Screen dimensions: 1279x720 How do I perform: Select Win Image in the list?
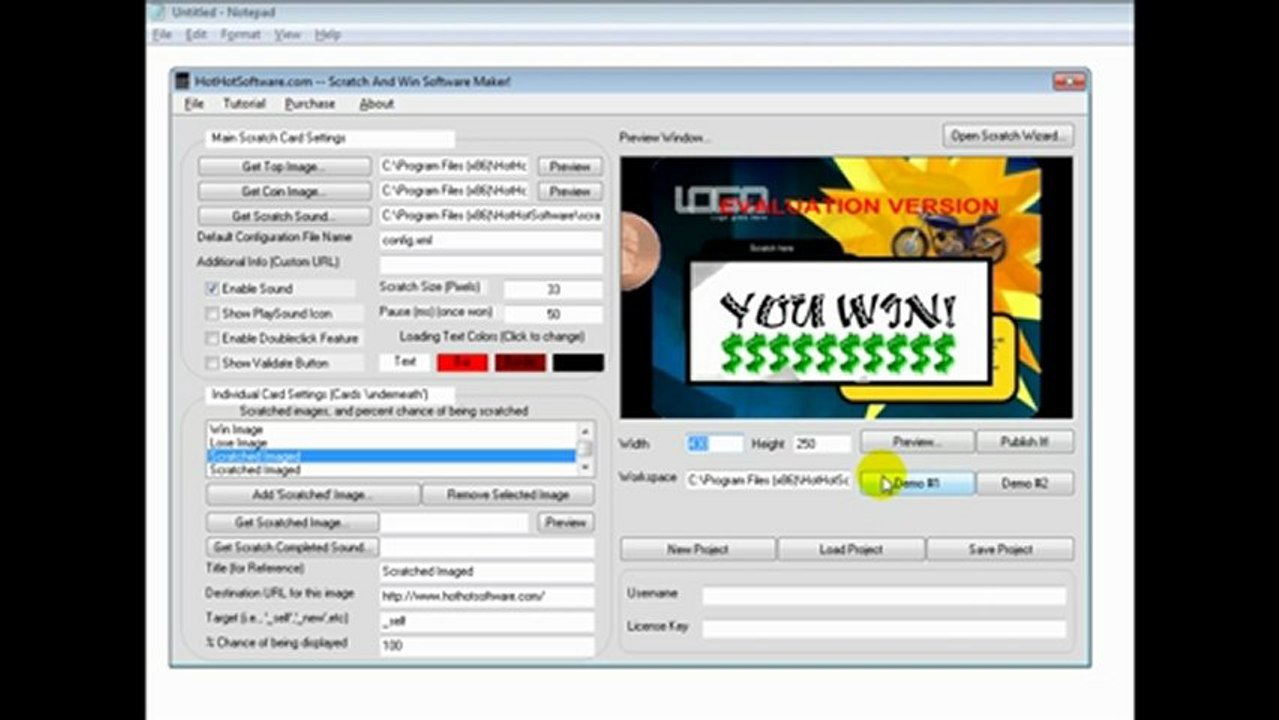click(392, 429)
